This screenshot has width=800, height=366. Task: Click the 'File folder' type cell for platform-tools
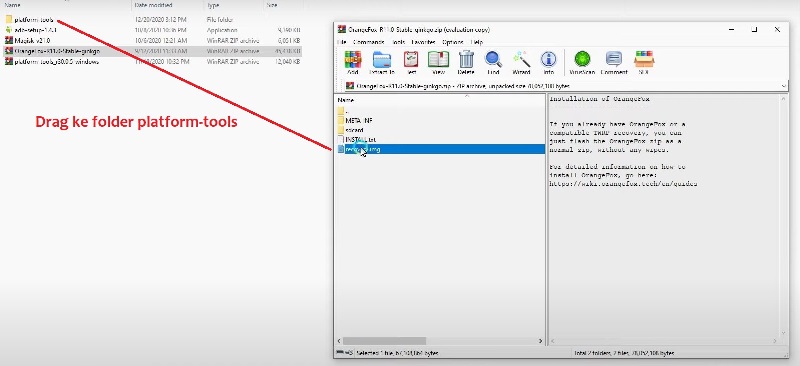click(x=220, y=19)
